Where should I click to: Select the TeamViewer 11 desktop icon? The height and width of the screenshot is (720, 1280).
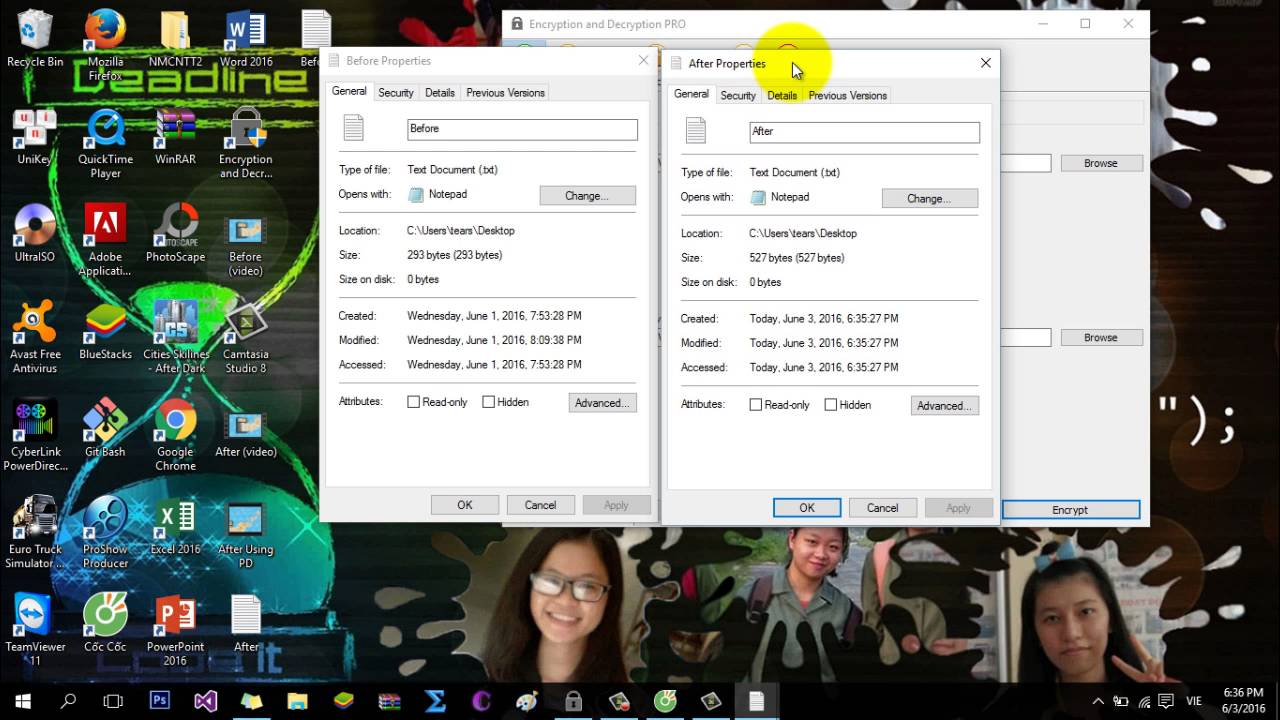click(35, 631)
